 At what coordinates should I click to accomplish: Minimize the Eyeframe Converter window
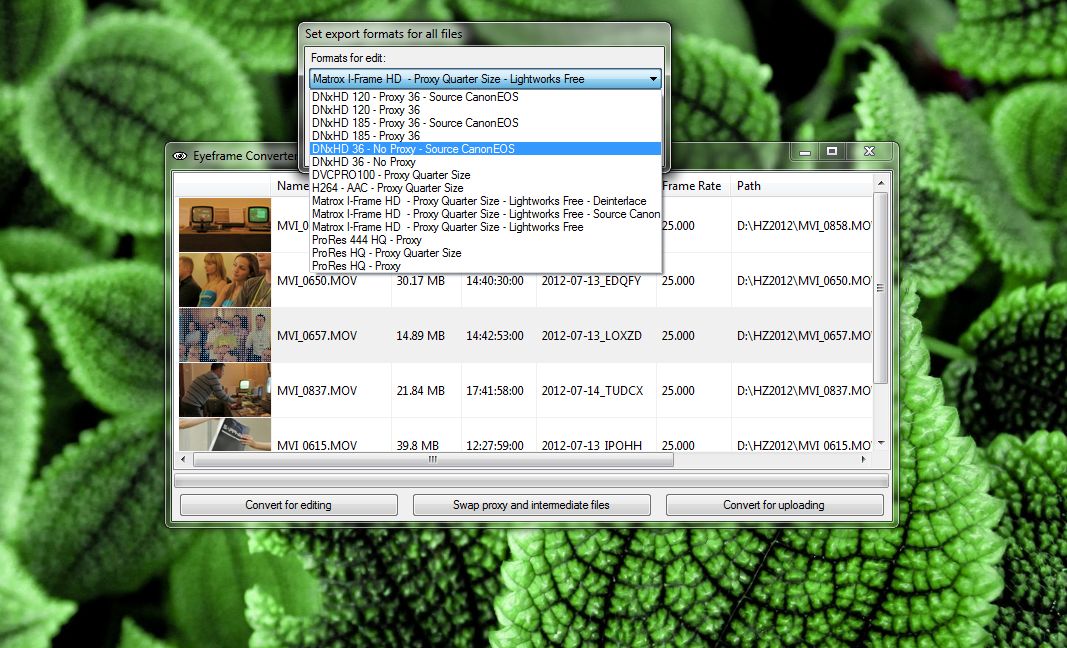coord(805,152)
